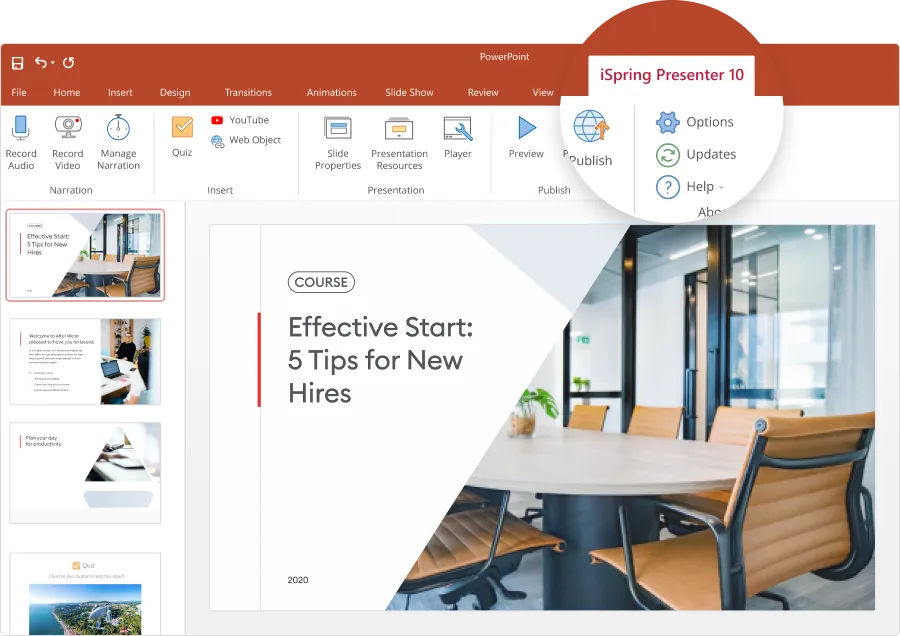
Task: Click the Save icon
Action: click(16, 62)
